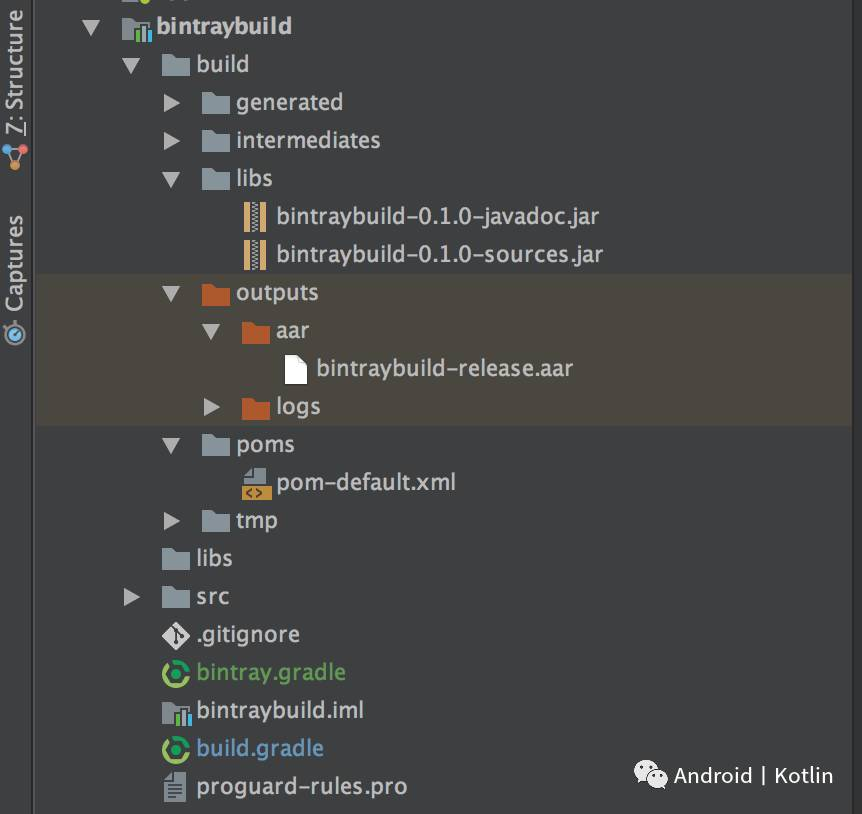Click the bintray.gradle Gradle icon

click(175, 673)
